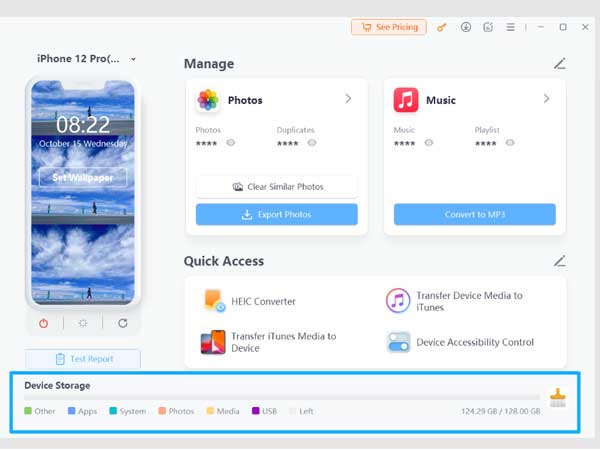The width and height of the screenshot is (600, 450).
Task: Toggle visibility of Playlist count
Action: click(510, 143)
